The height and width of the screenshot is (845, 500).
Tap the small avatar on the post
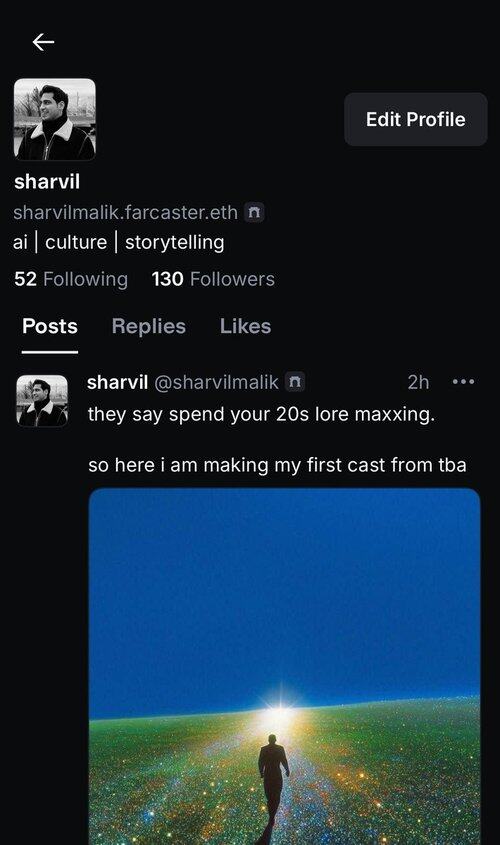tap(42, 401)
